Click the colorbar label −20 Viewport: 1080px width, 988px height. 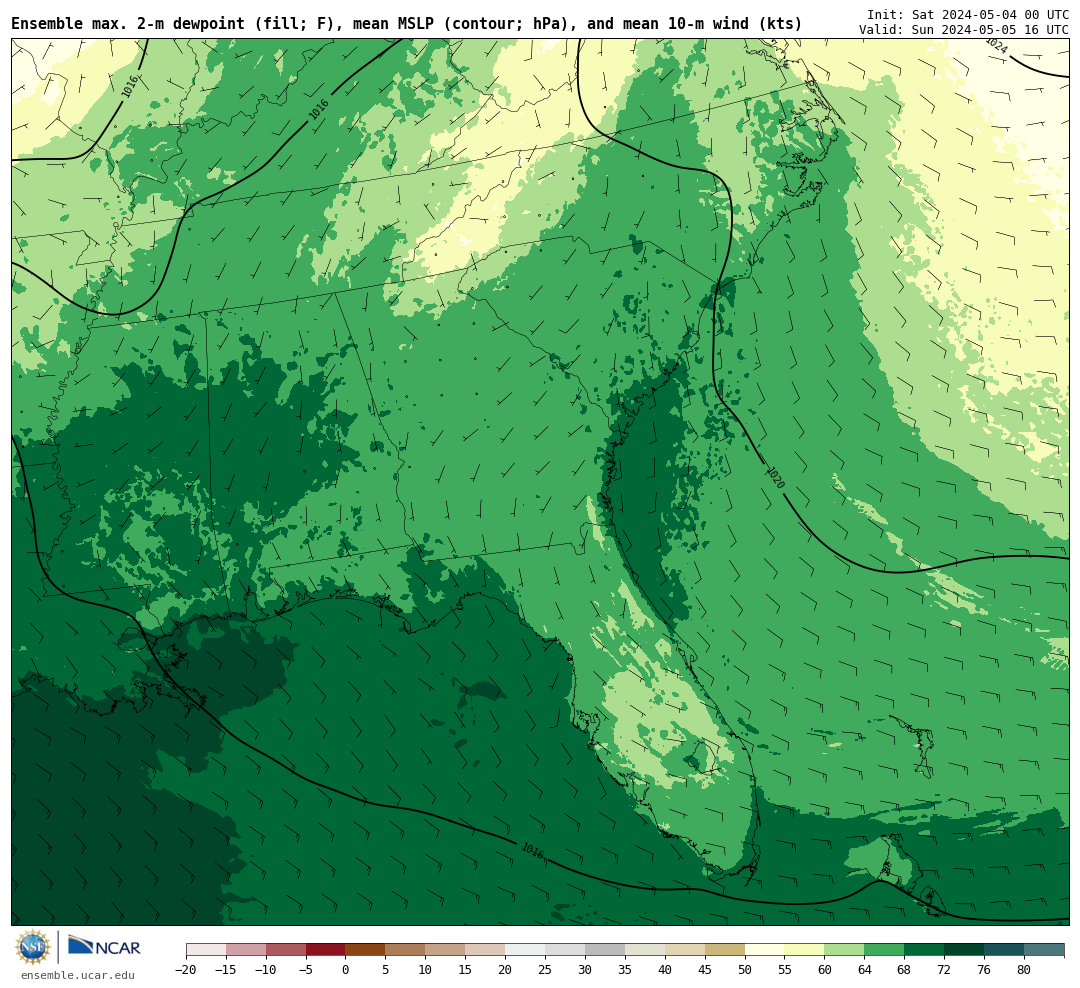186,970
